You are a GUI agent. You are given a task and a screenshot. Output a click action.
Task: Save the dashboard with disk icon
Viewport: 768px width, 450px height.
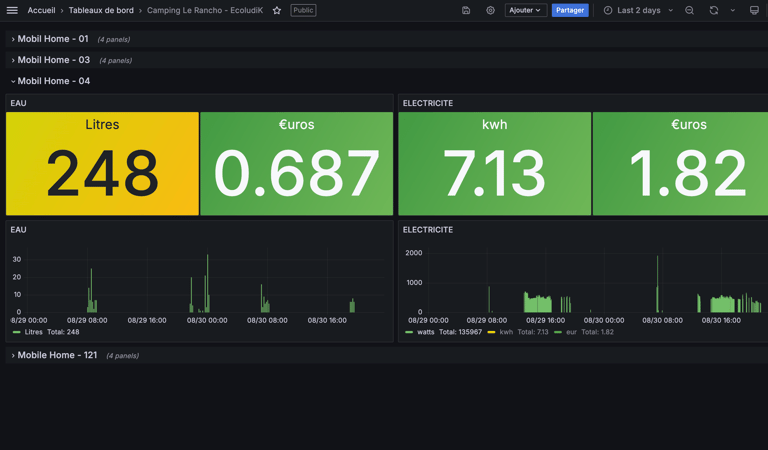[466, 10]
